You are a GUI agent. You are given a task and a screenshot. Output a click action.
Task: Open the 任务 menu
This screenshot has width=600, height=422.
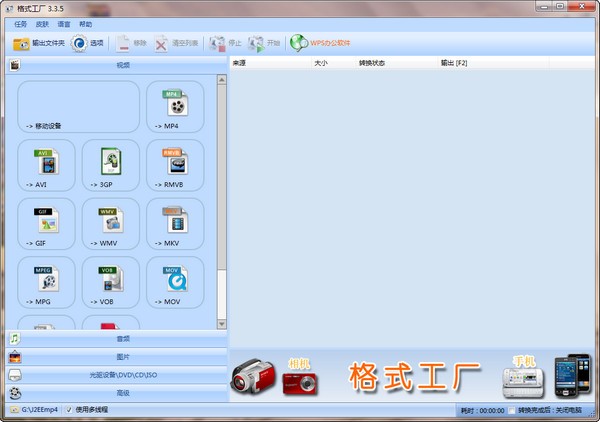coord(21,24)
